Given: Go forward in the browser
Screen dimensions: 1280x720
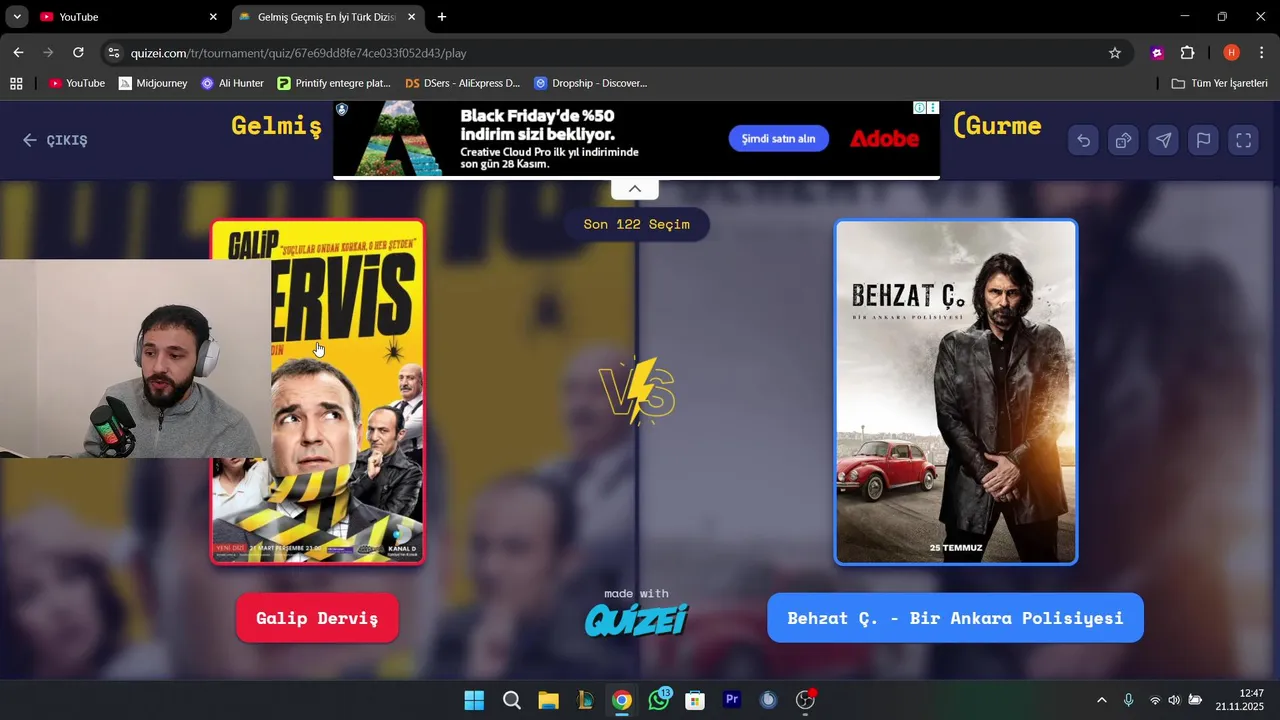Looking at the screenshot, I should tap(48, 53).
